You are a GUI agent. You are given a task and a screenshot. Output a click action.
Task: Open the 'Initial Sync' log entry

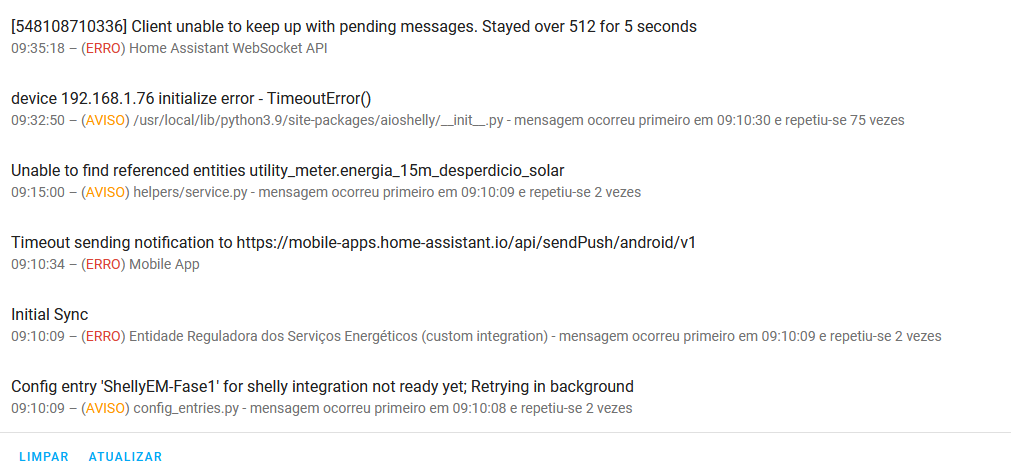pyautogui.click(x=506, y=325)
